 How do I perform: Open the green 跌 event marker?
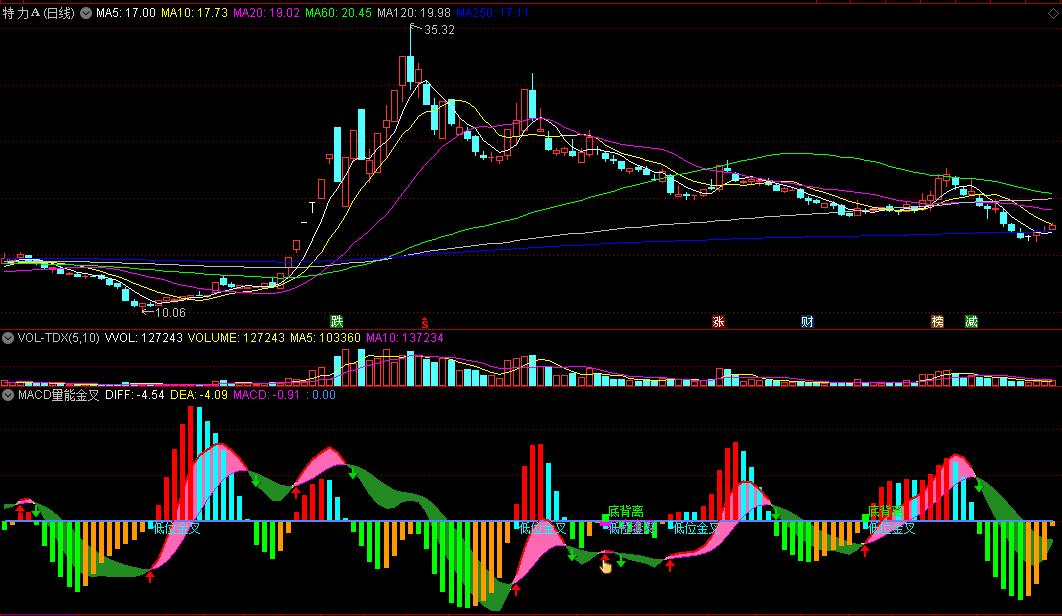[337, 321]
